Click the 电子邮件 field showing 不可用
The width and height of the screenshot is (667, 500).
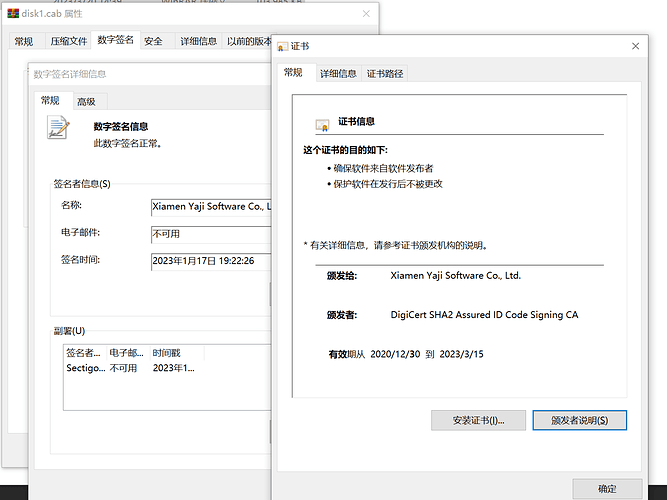(211, 234)
